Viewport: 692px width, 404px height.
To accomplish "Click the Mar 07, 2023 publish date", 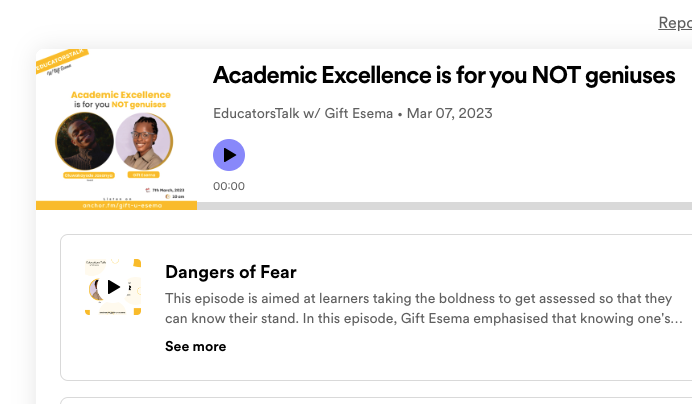I will click(449, 113).
